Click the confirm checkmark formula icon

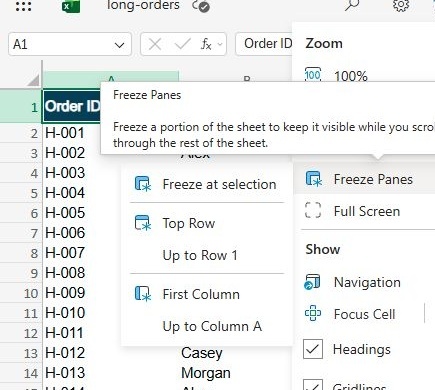point(183,44)
